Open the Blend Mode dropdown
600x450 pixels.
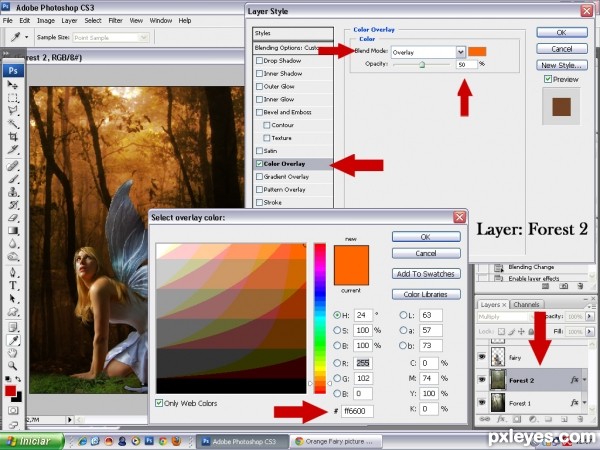(460, 52)
